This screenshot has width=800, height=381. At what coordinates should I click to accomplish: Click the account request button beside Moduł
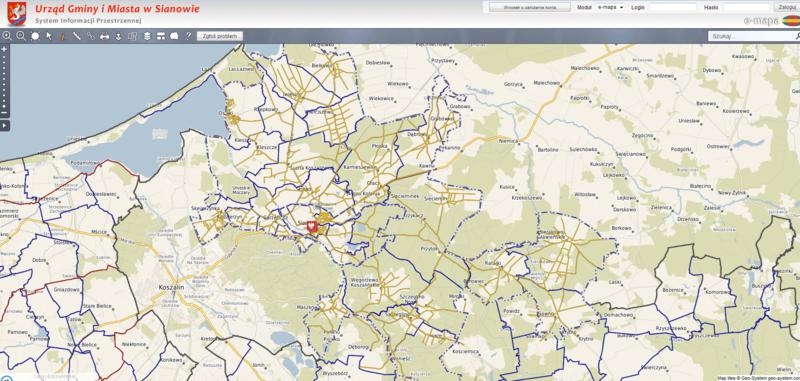click(530, 7)
